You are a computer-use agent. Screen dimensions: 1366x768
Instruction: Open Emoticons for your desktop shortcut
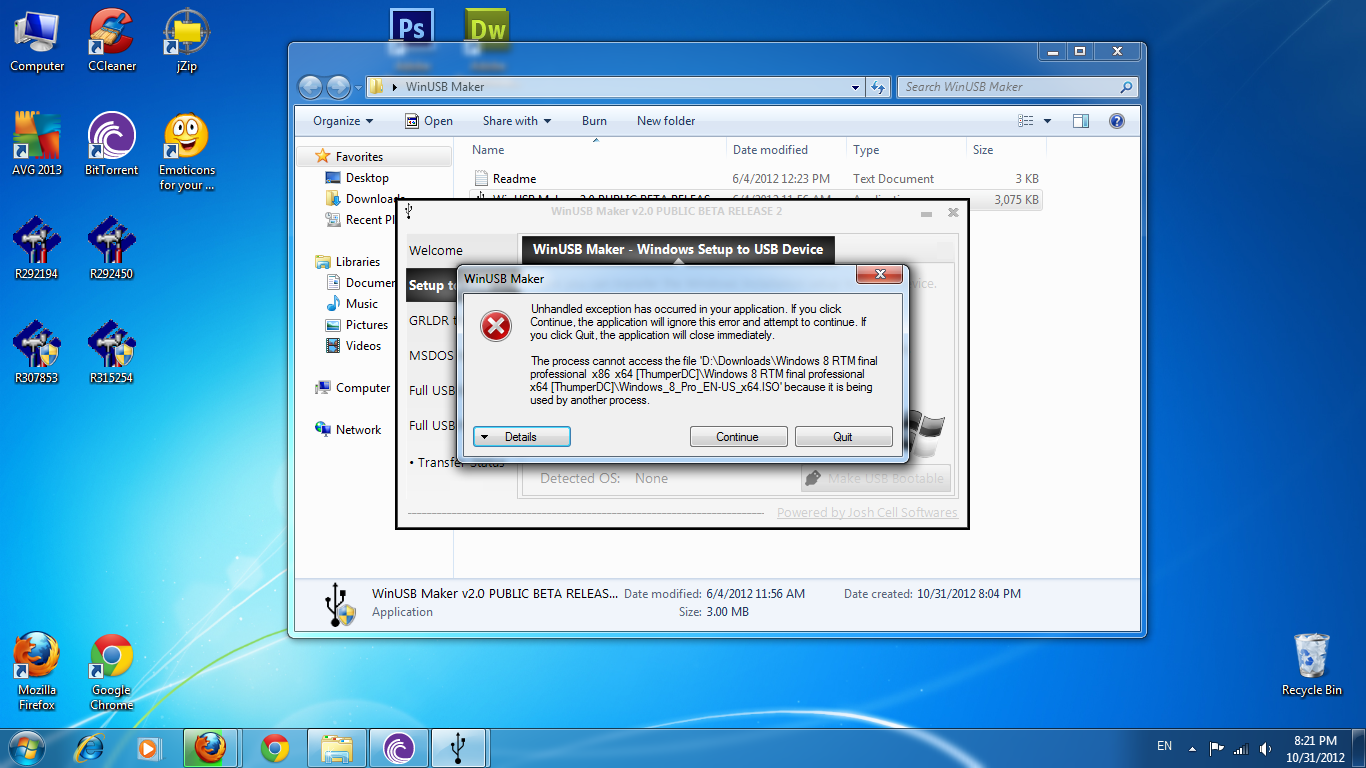187,152
